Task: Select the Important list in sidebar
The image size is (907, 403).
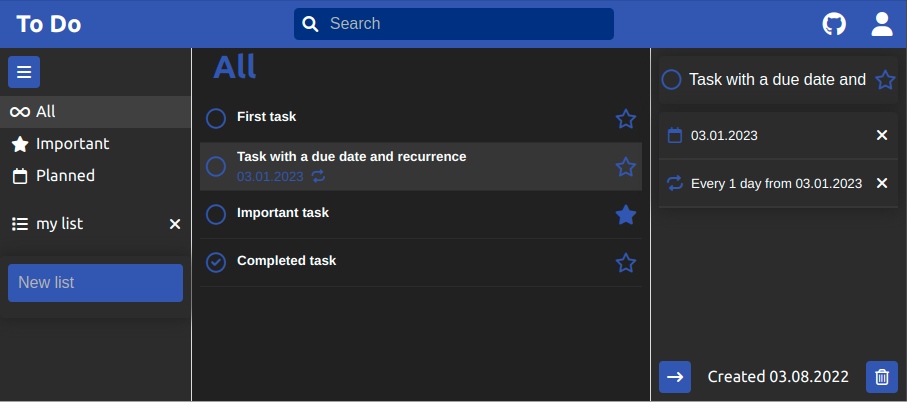Action: point(73,144)
